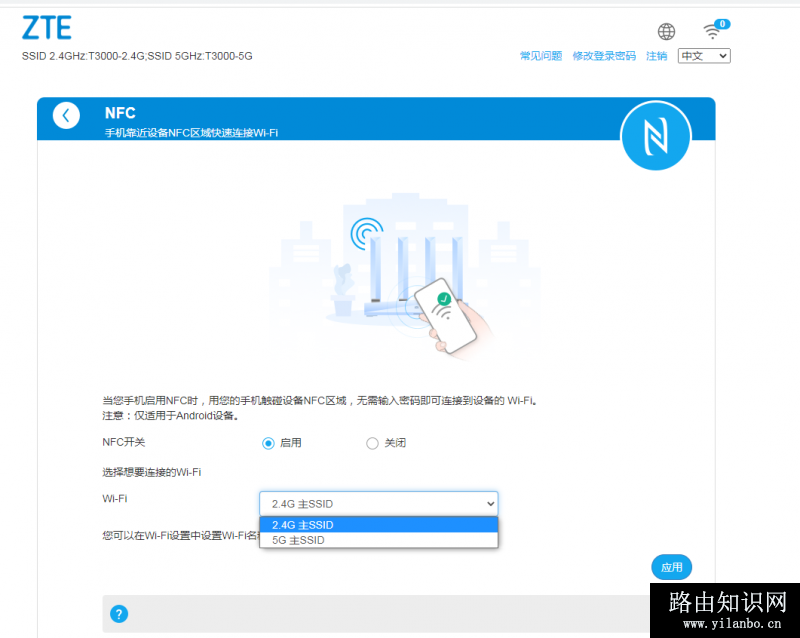
Task: Click the 选择想要连接的Wi-Fi text
Action: (x=152, y=472)
